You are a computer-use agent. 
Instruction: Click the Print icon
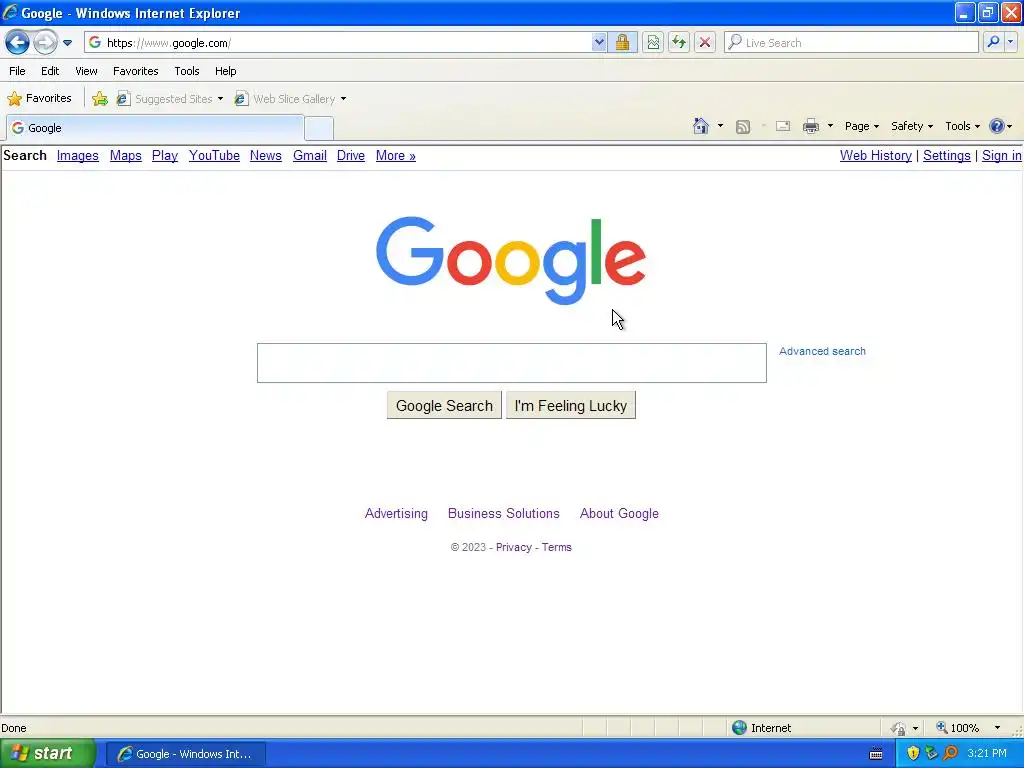coord(810,126)
